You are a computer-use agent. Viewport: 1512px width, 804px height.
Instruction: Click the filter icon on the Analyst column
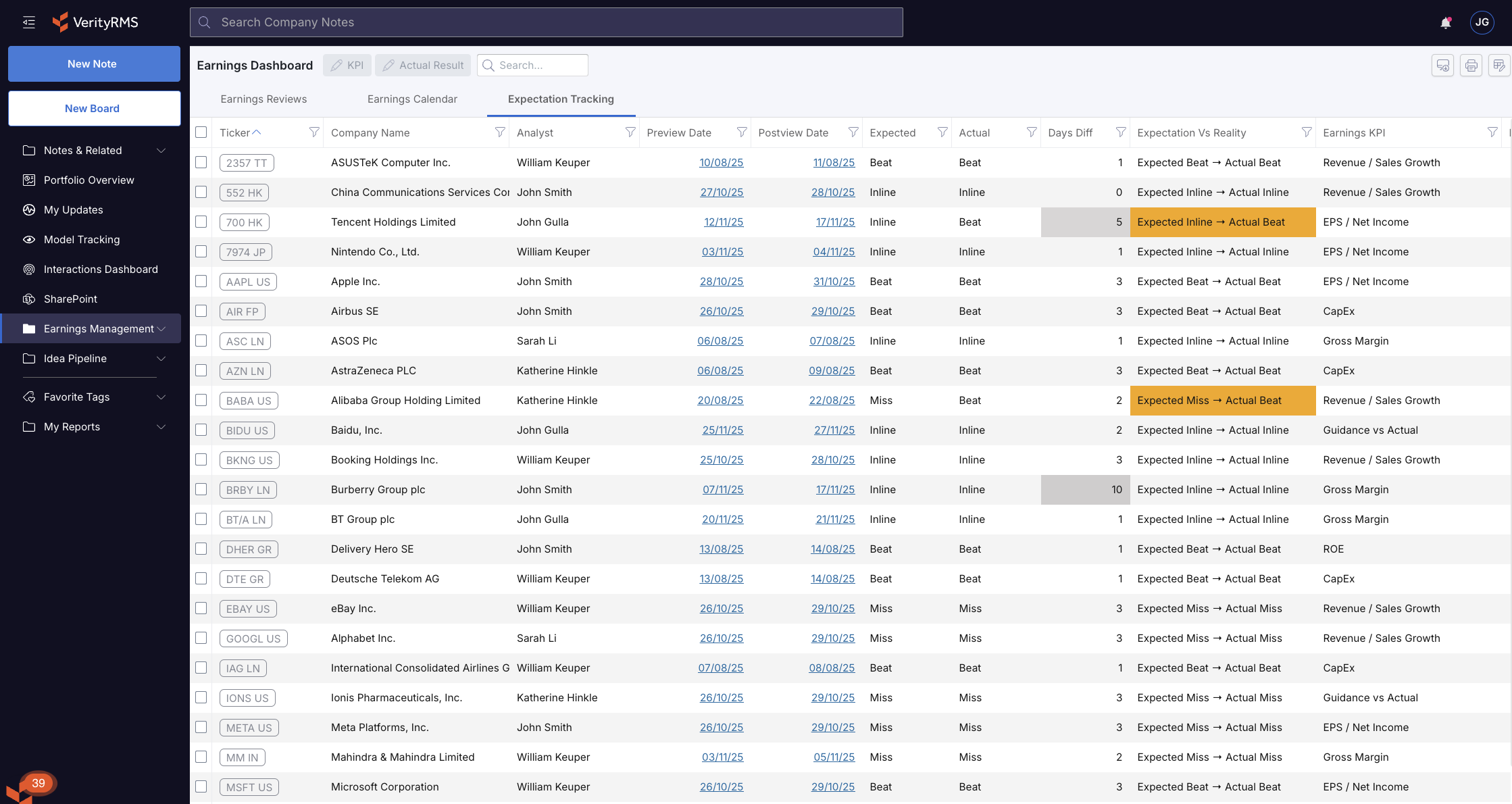click(630, 132)
